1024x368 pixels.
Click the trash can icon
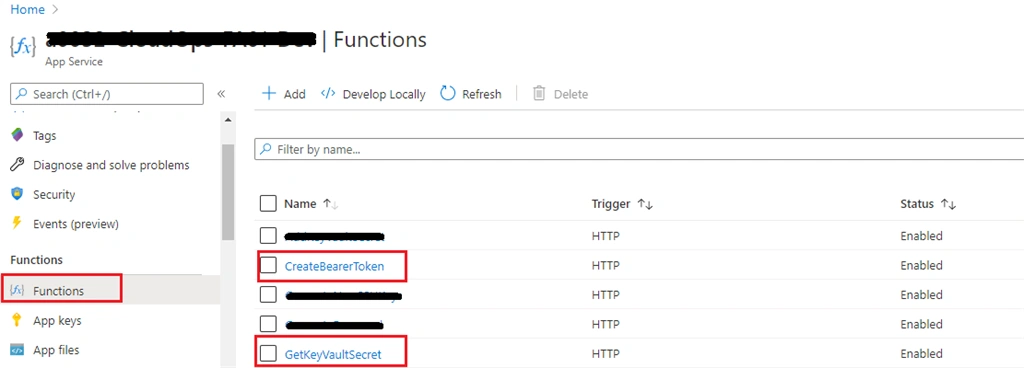[x=539, y=93]
